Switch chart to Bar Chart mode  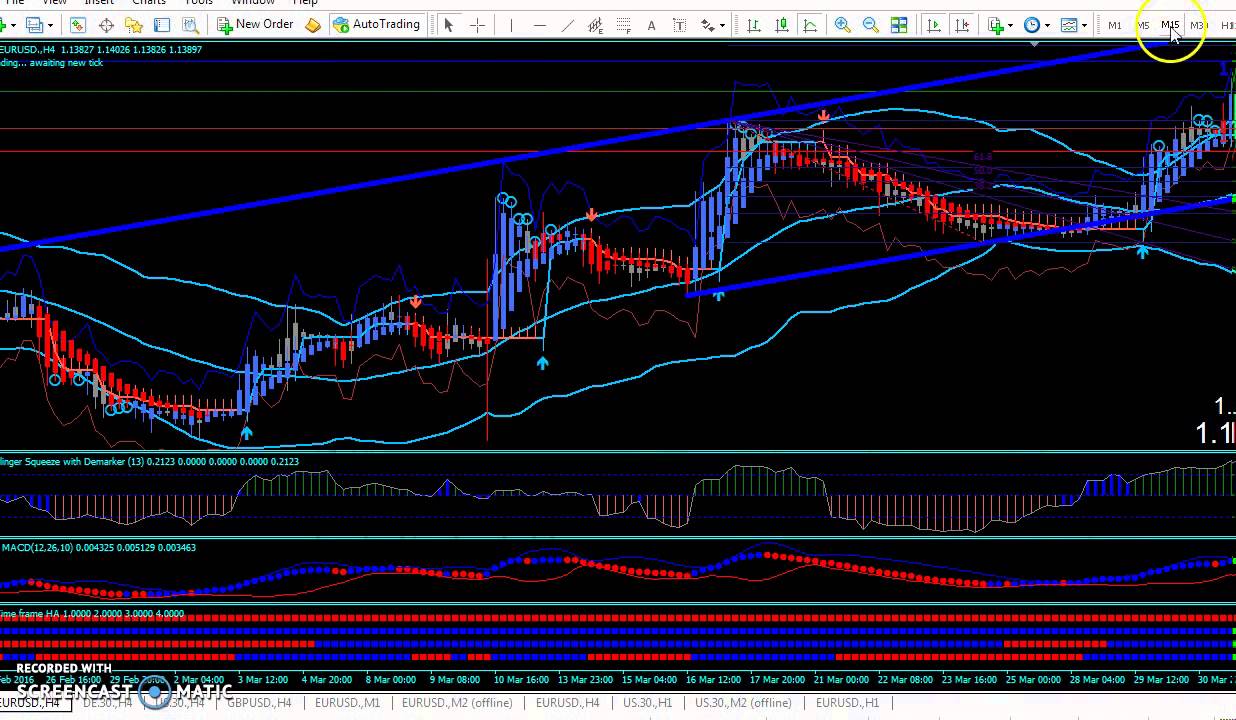[753, 25]
